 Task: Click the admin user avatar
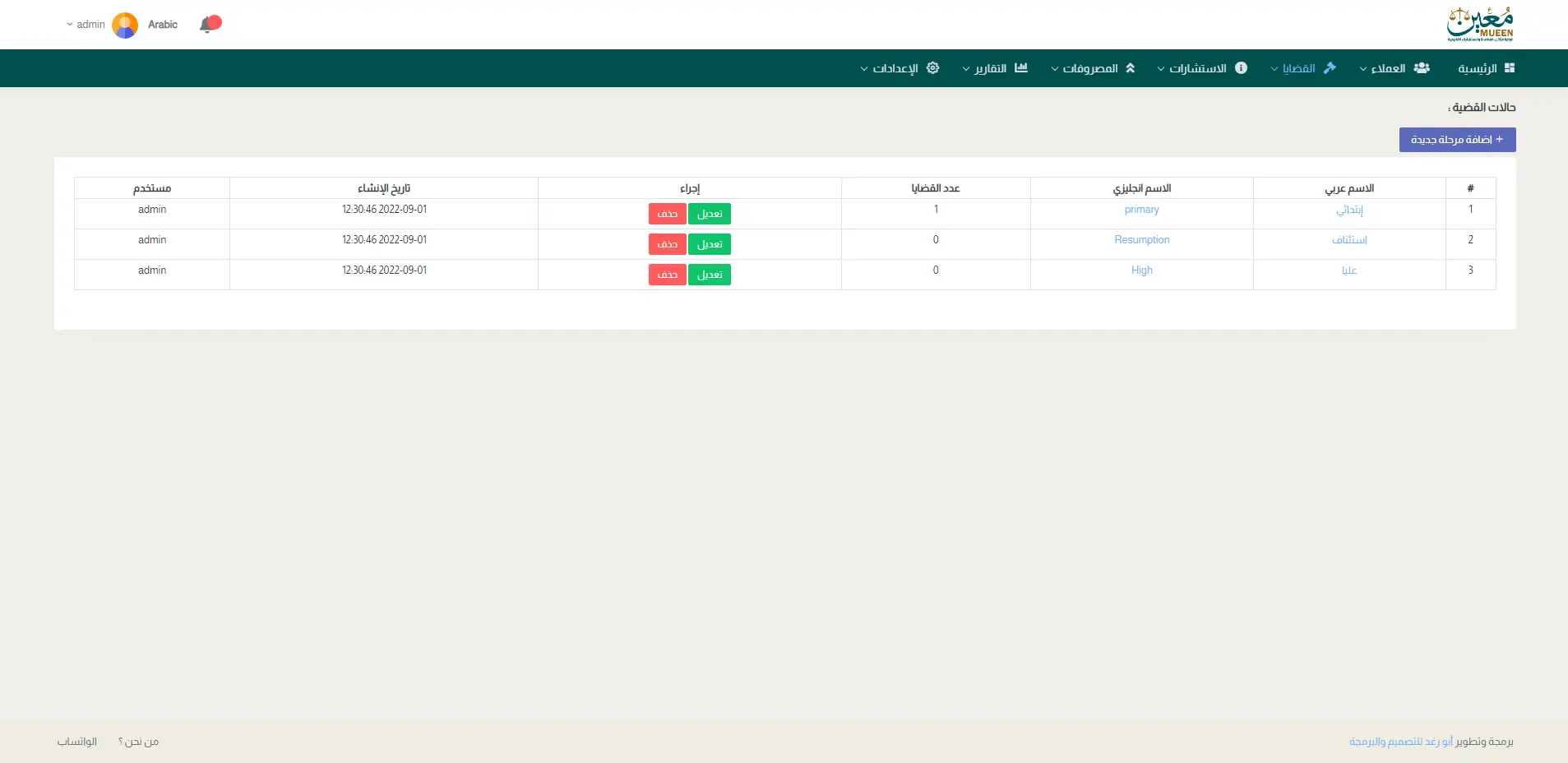(125, 25)
